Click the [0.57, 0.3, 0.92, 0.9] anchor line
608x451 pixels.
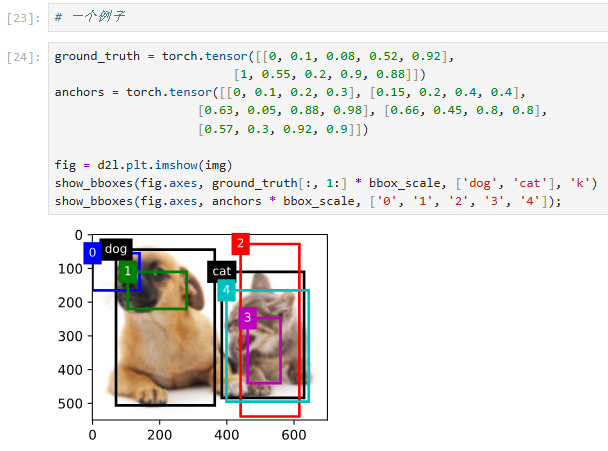coord(283,129)
